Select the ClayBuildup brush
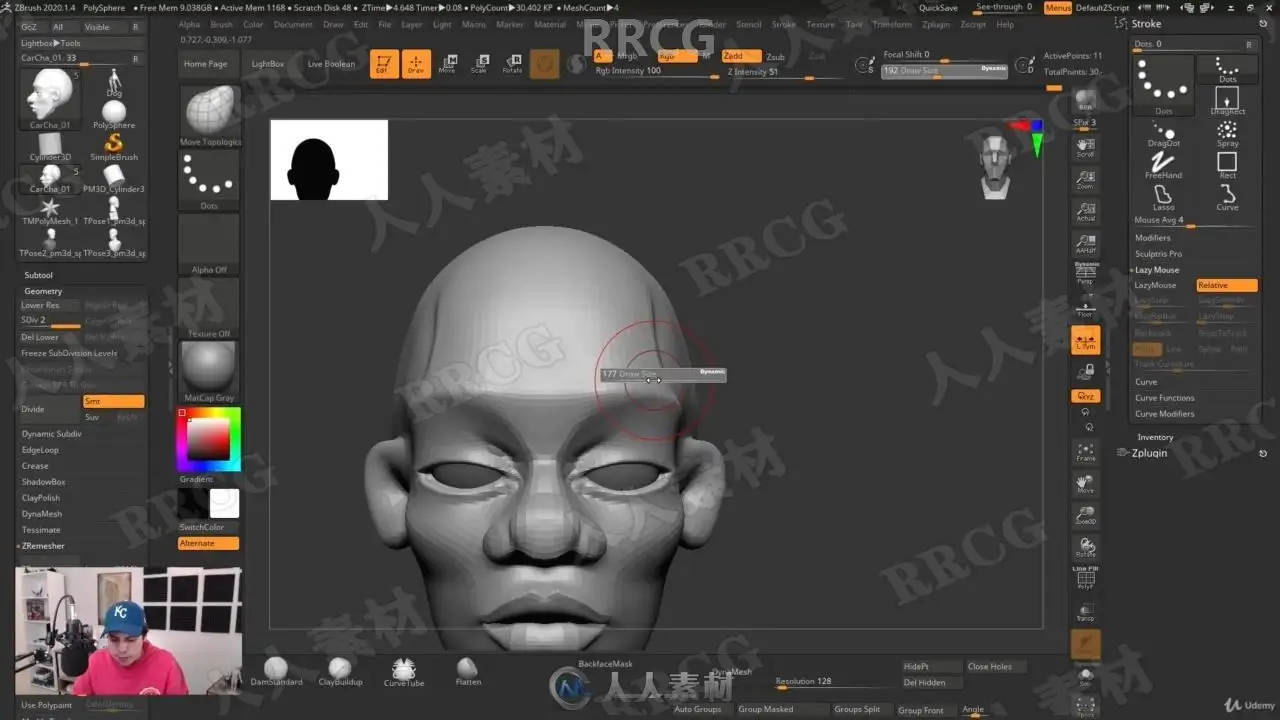This screenshot has width=1280, height=720. 340,672
